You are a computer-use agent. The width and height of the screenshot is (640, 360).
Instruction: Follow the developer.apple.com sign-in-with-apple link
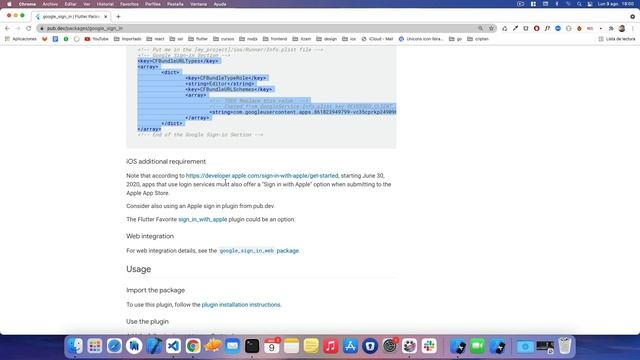click(x=262, y=176)
